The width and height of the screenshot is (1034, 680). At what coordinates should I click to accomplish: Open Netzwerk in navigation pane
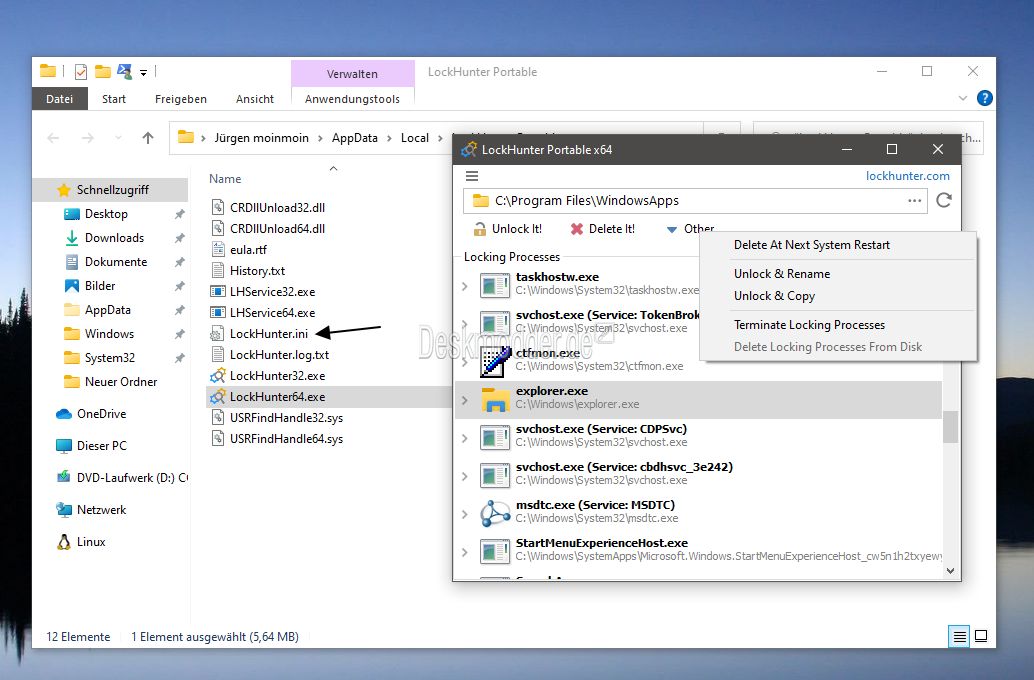tap(101, 510)
